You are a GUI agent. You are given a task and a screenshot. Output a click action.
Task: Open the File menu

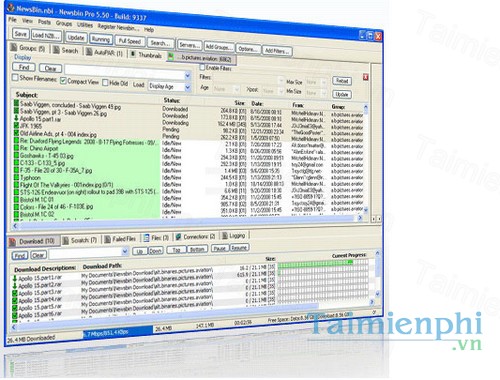[12, 20]
